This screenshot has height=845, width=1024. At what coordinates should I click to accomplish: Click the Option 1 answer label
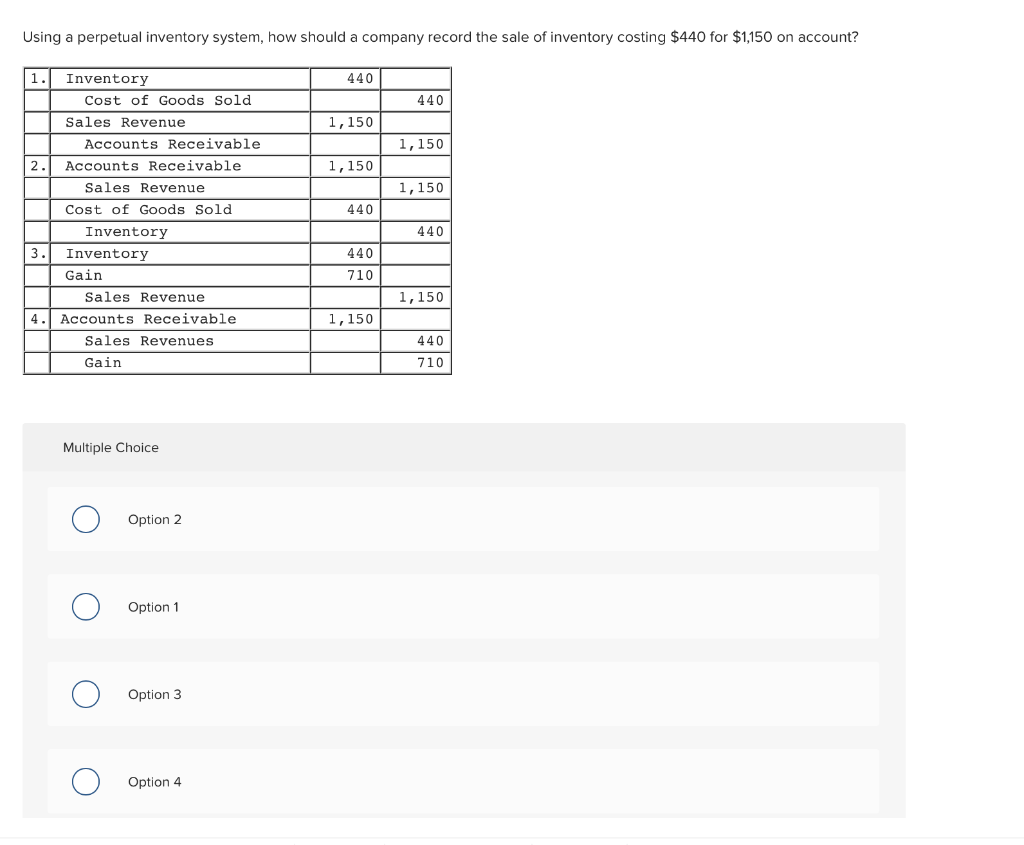click(x=153, y=606)
